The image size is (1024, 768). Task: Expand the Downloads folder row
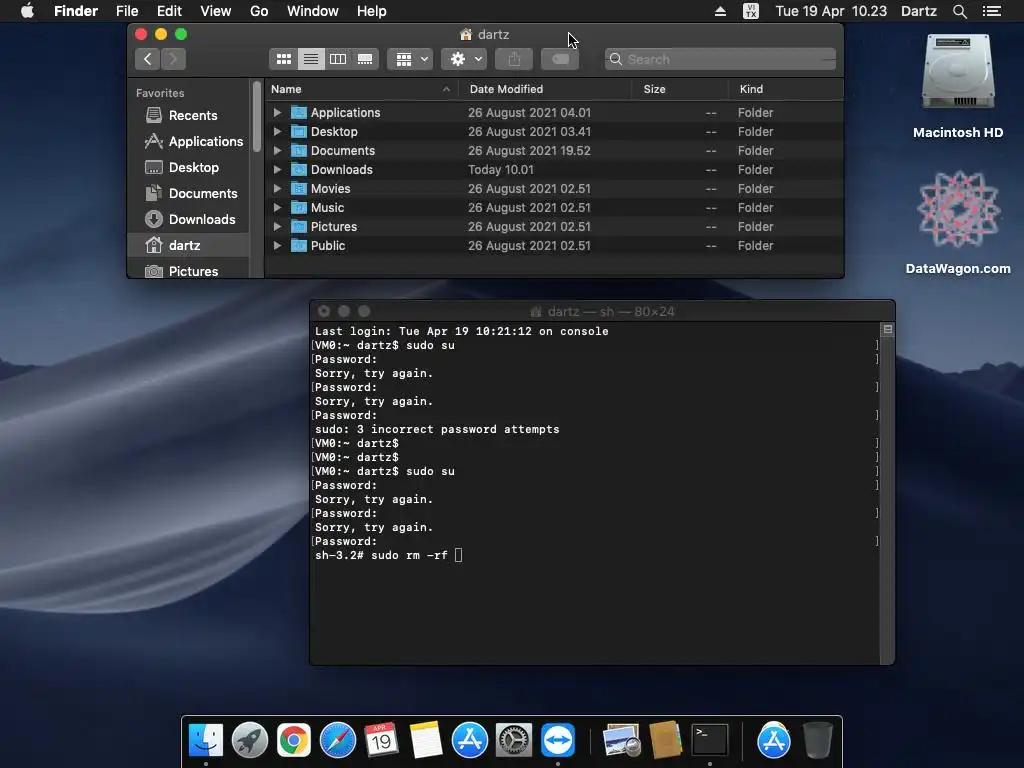pyautogui.click(x=278, y=169)
